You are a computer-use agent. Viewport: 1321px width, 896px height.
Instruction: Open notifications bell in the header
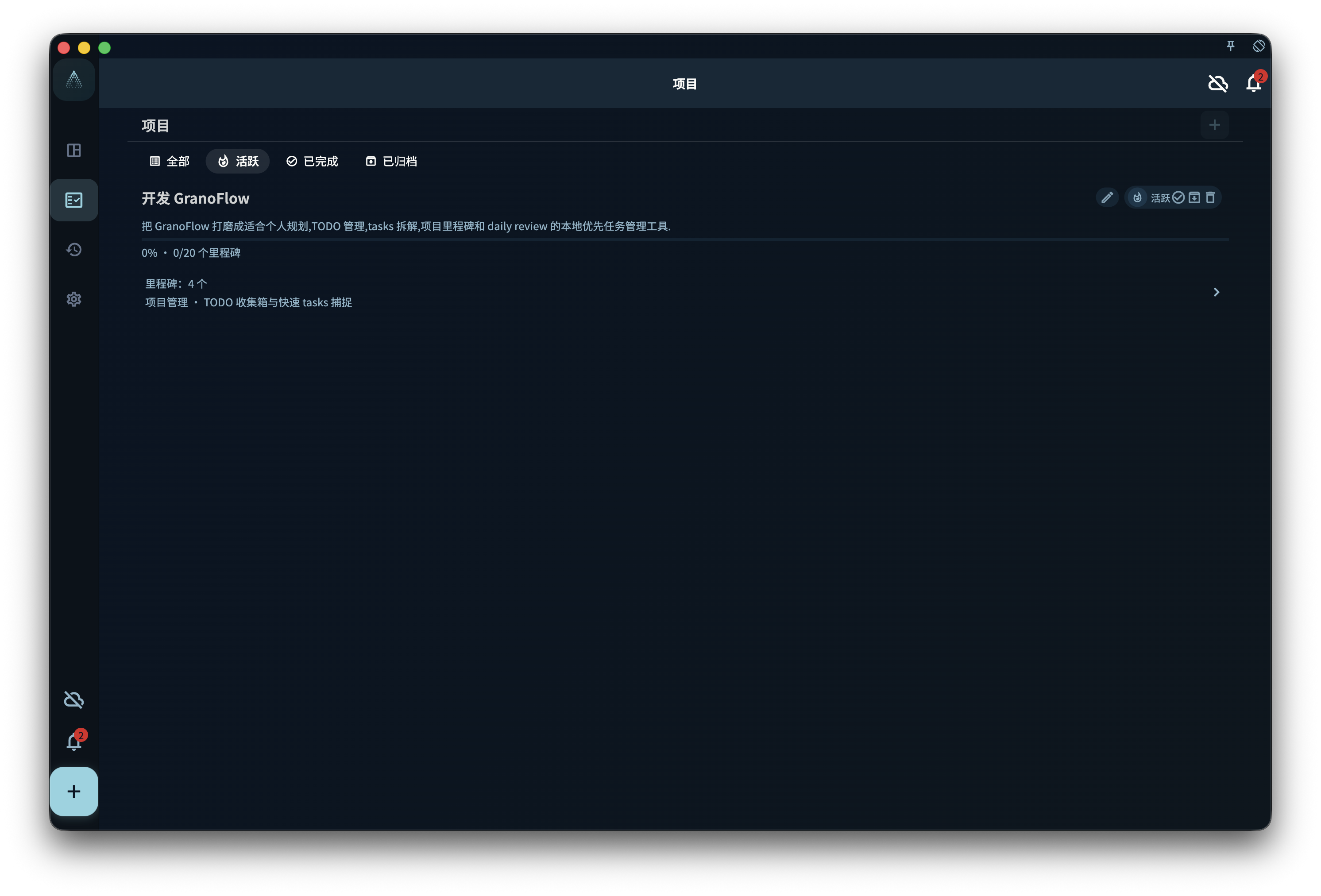pyautogui.click(x=1253, y=83)
